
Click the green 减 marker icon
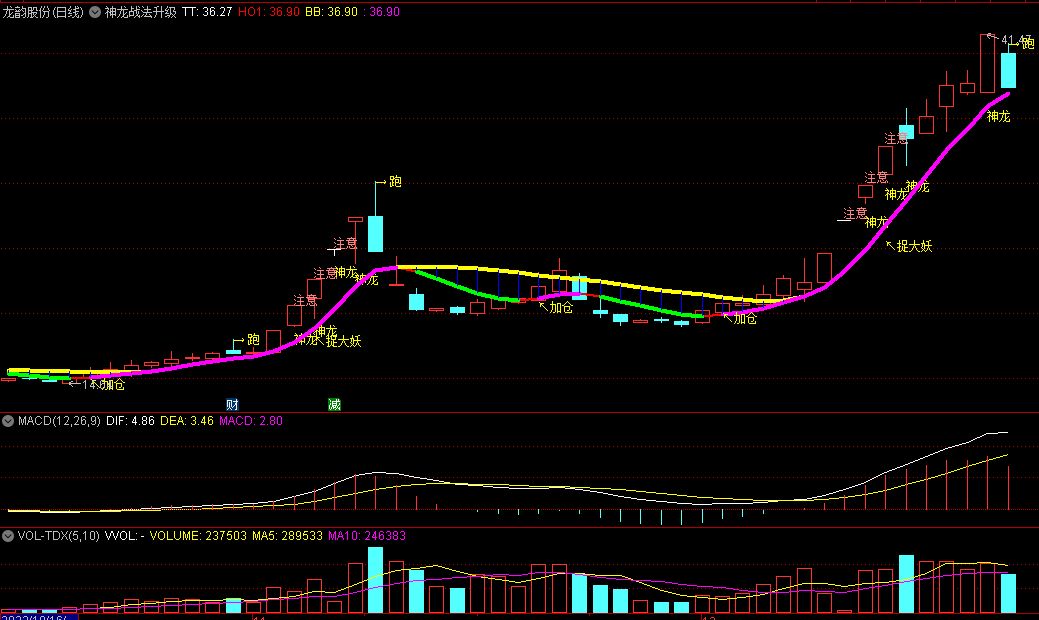point(334,404)
